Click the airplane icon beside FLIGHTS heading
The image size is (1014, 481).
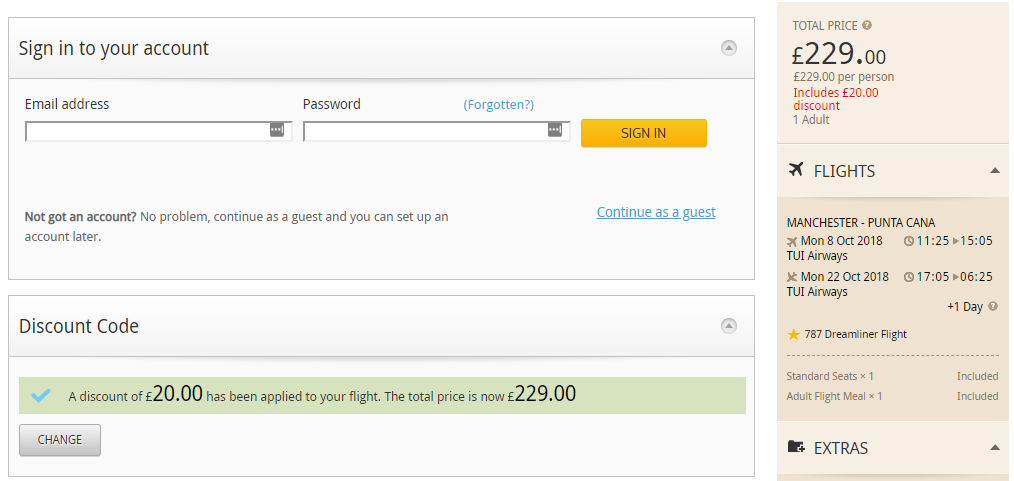(796, 169)
